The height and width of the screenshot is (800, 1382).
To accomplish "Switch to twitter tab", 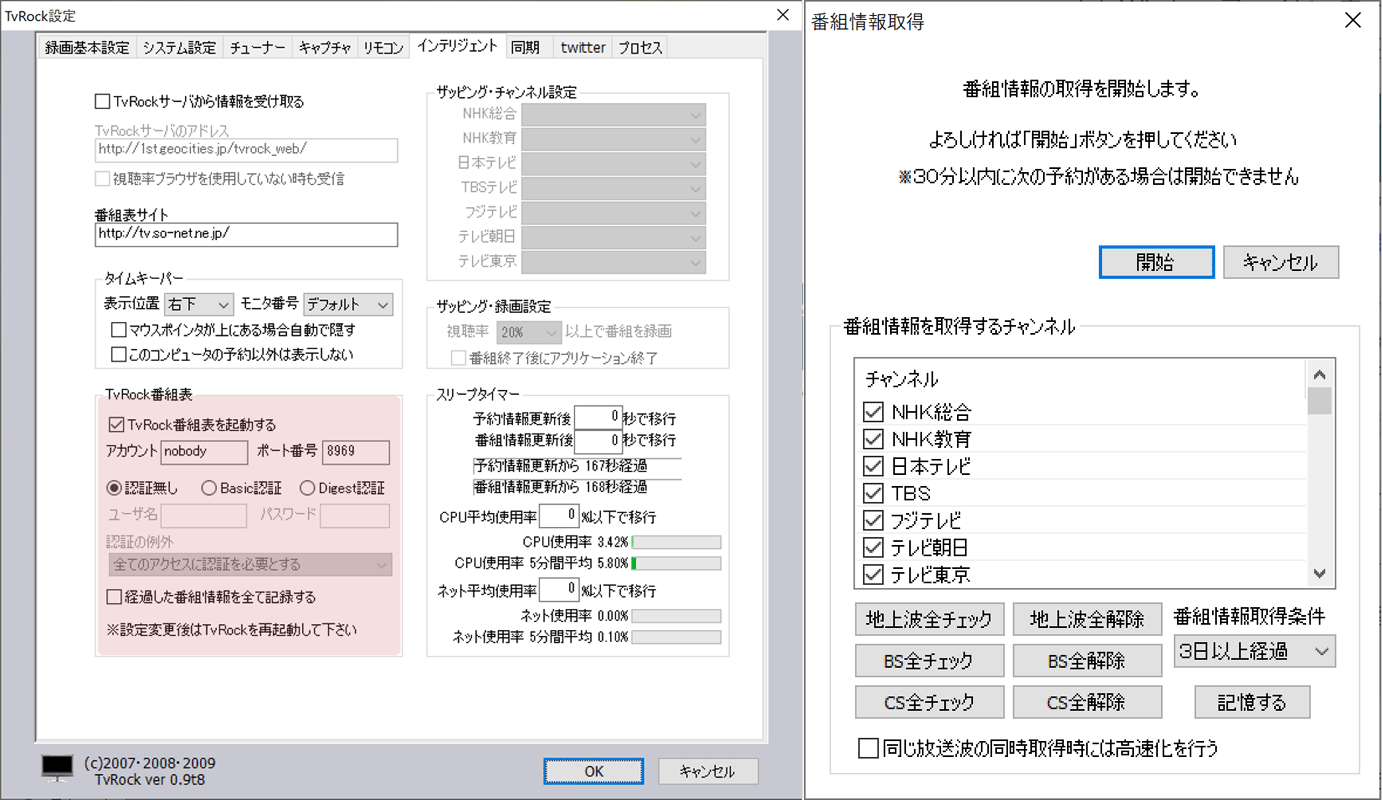I will 582,47.
